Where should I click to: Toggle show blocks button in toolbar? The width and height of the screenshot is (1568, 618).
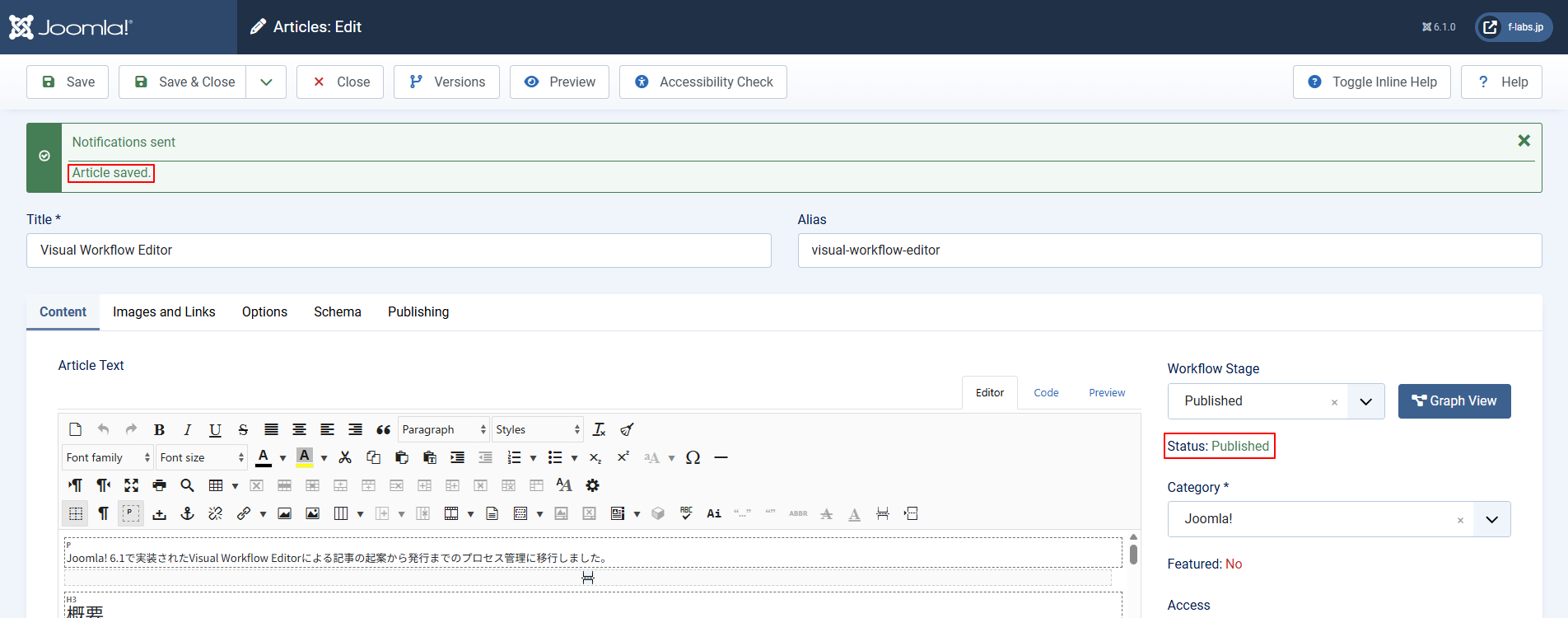click(x=131, y=513)
